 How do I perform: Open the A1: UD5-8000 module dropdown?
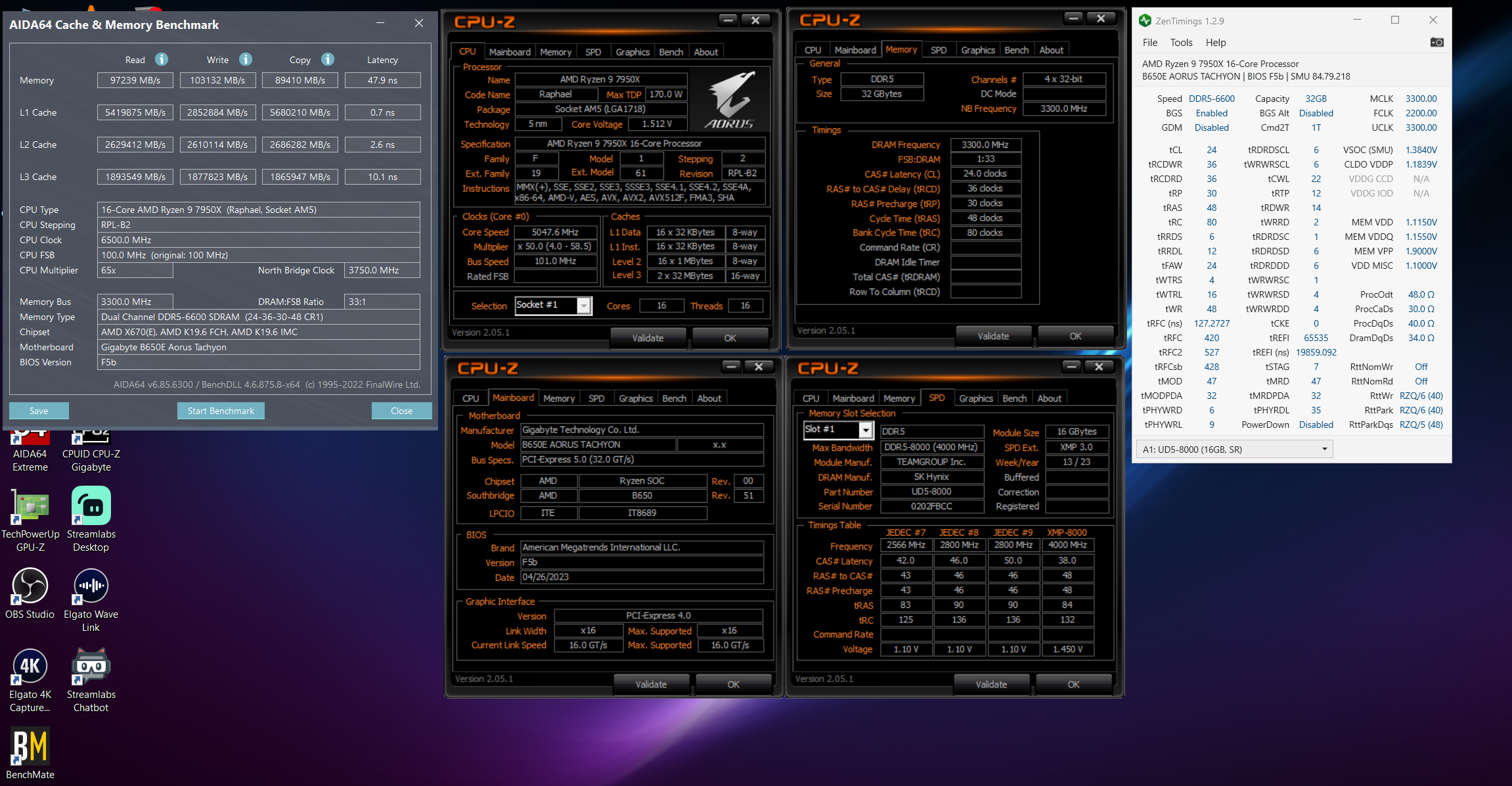pyautogui.click(x=1234, y=450)
